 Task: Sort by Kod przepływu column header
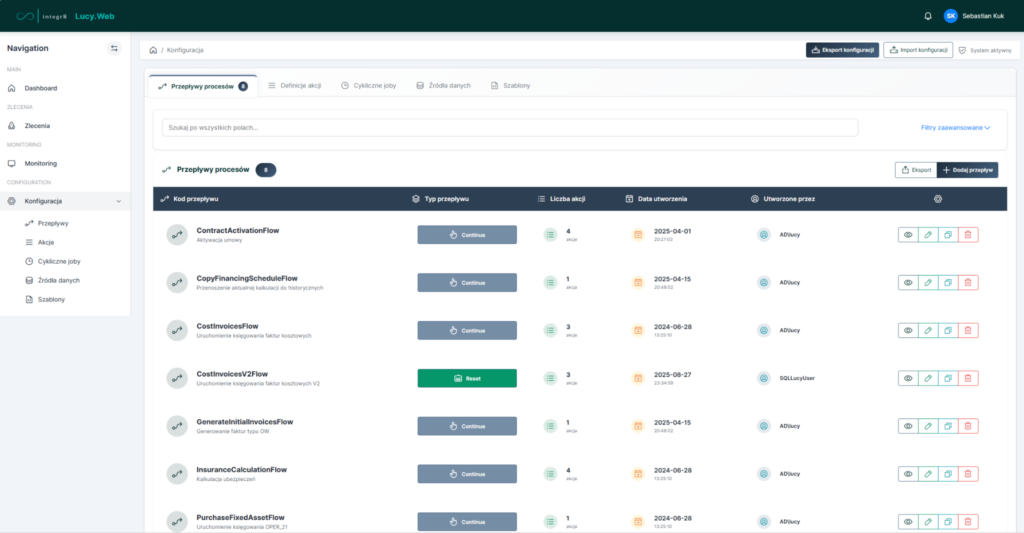pyautogui.click(x=195, y=199)
